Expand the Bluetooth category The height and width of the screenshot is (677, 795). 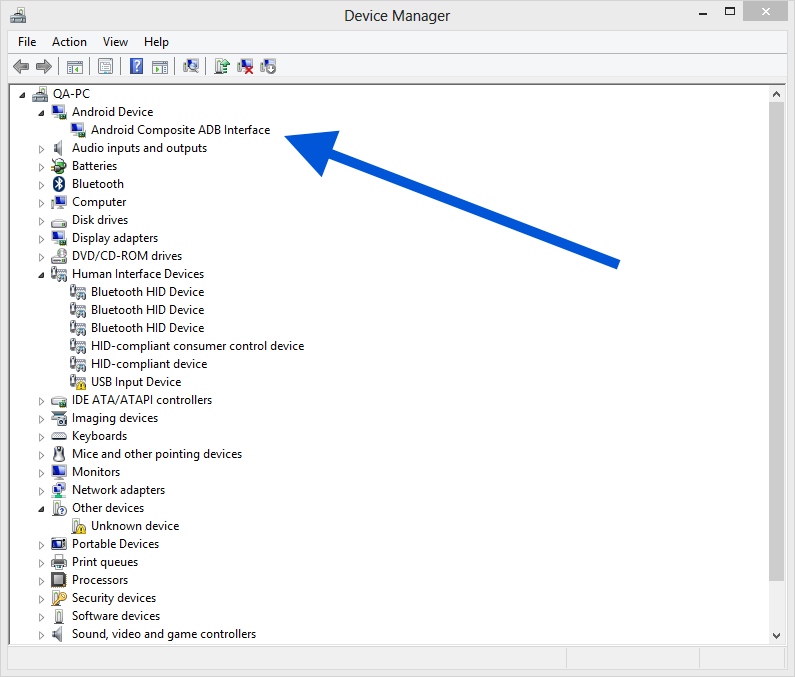coord(41,185)
